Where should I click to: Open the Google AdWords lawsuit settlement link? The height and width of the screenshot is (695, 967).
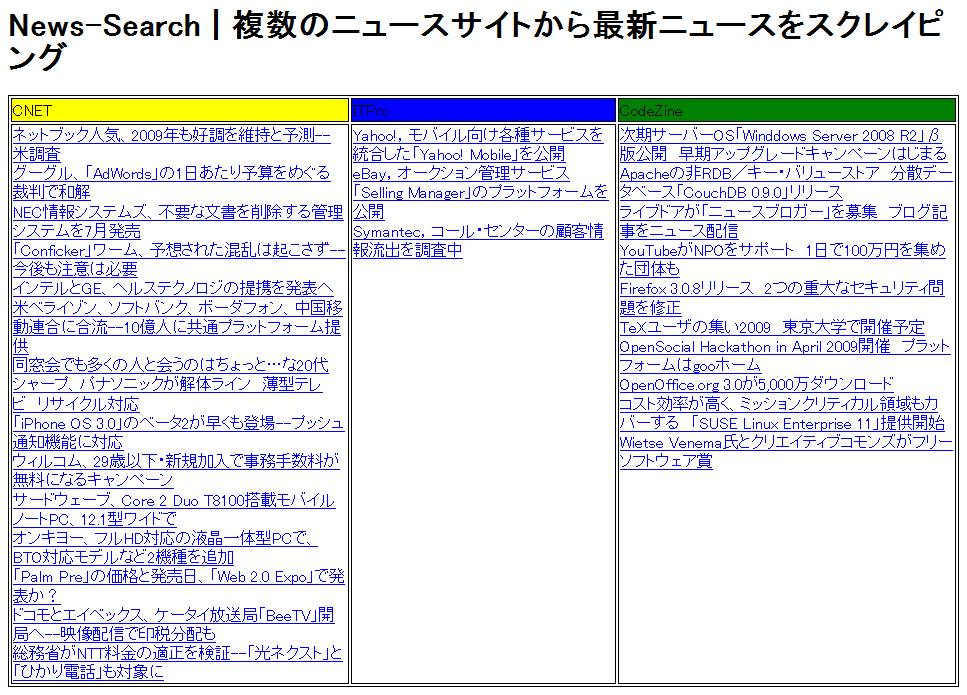tap(171, 183)
